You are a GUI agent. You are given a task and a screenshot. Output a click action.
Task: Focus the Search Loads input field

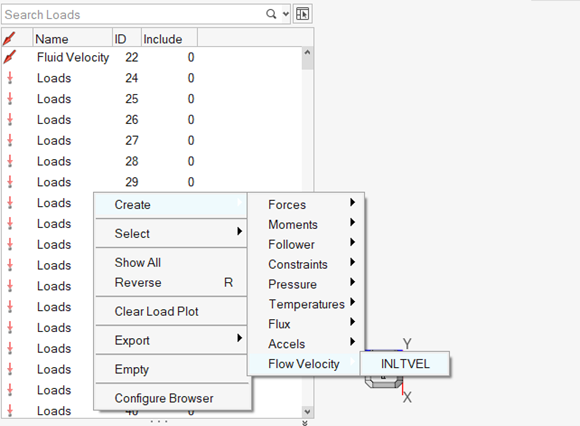coord(133,14)
